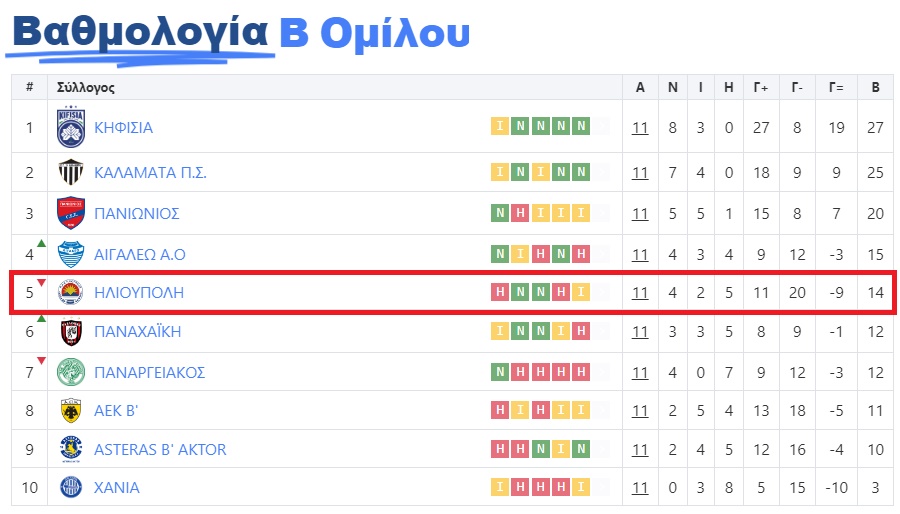Image resolution: width=900 pixels, height=514 pixels.
Task: Click the ΠΑΝΙΩΝΙΟΣ red and blue crest
Action: 71,213
